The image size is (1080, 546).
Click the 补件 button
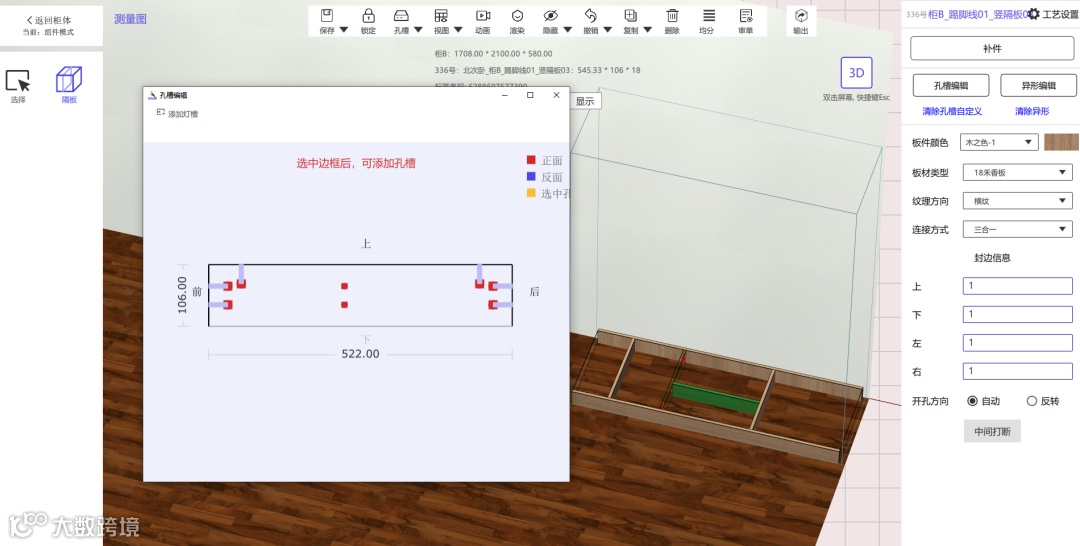tap(992, 49)
